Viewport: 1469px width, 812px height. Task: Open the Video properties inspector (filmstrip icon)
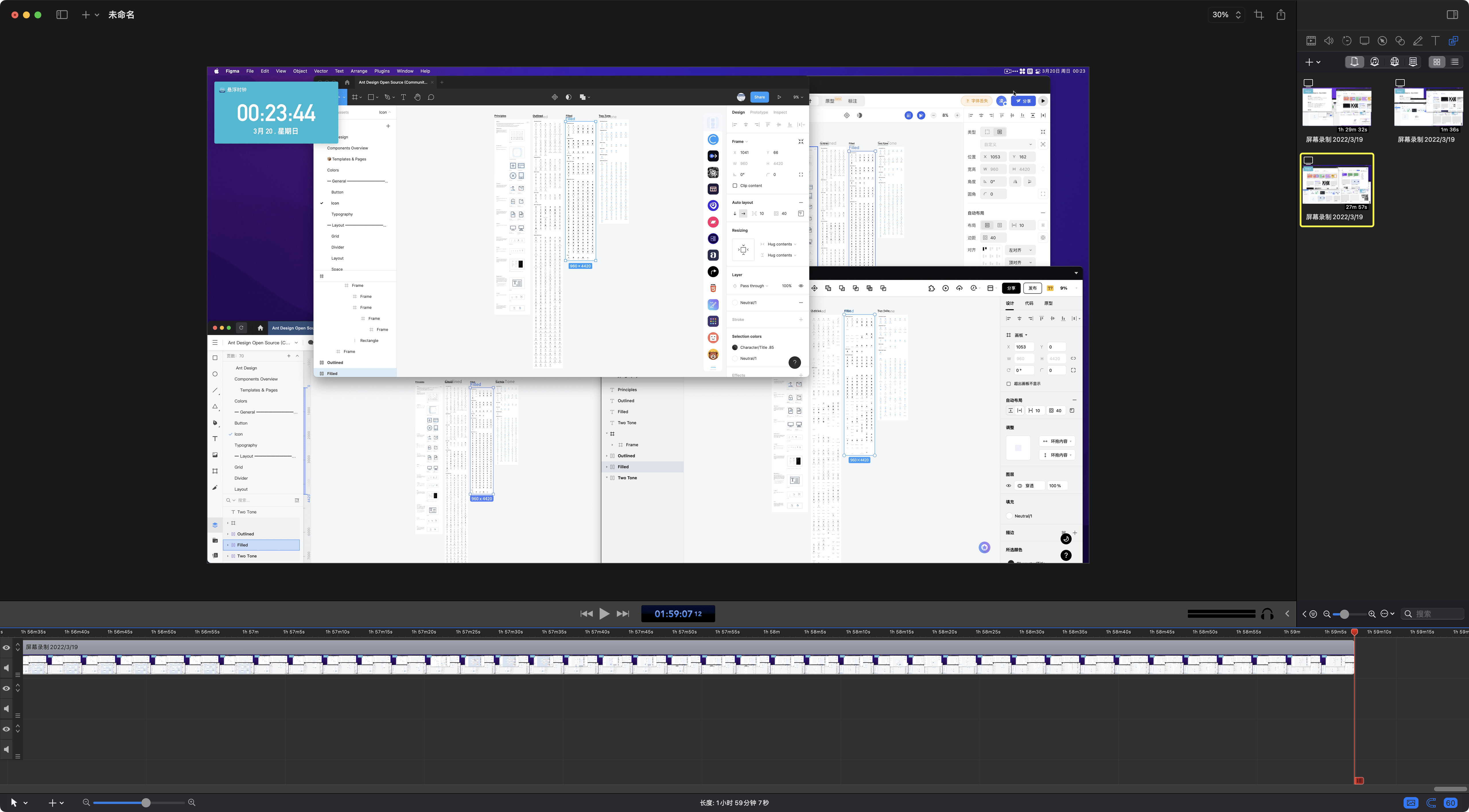pyautogui.click(x=1311, y=40)
